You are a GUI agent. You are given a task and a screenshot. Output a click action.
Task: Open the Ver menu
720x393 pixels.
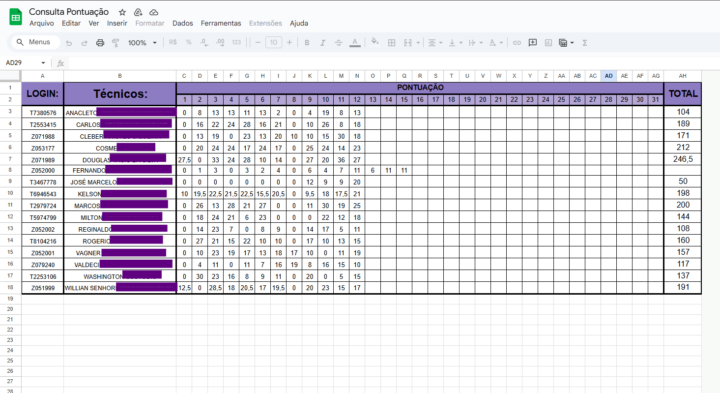pos(94,23)
